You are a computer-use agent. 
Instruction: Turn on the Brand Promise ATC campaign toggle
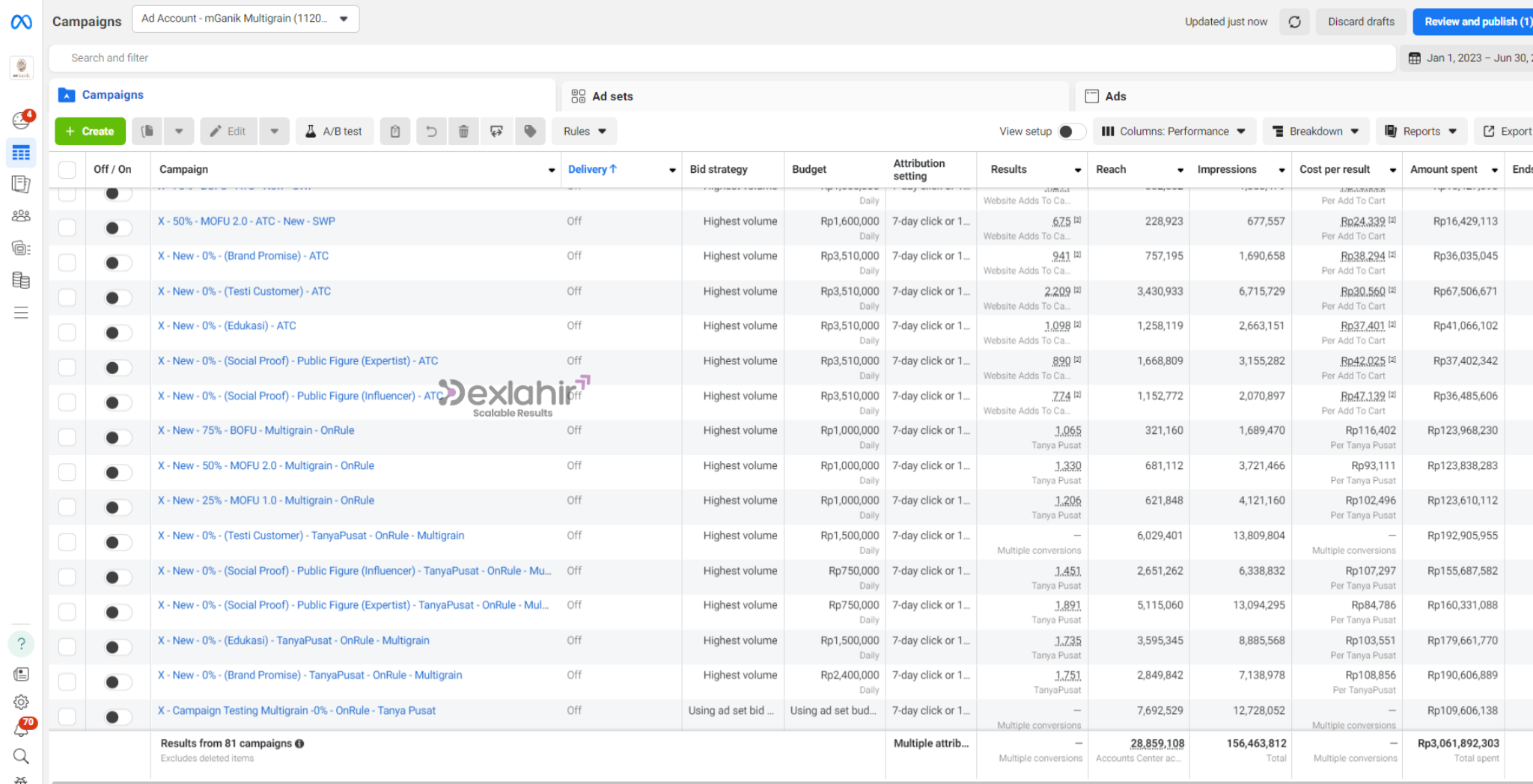pos(117,263)
